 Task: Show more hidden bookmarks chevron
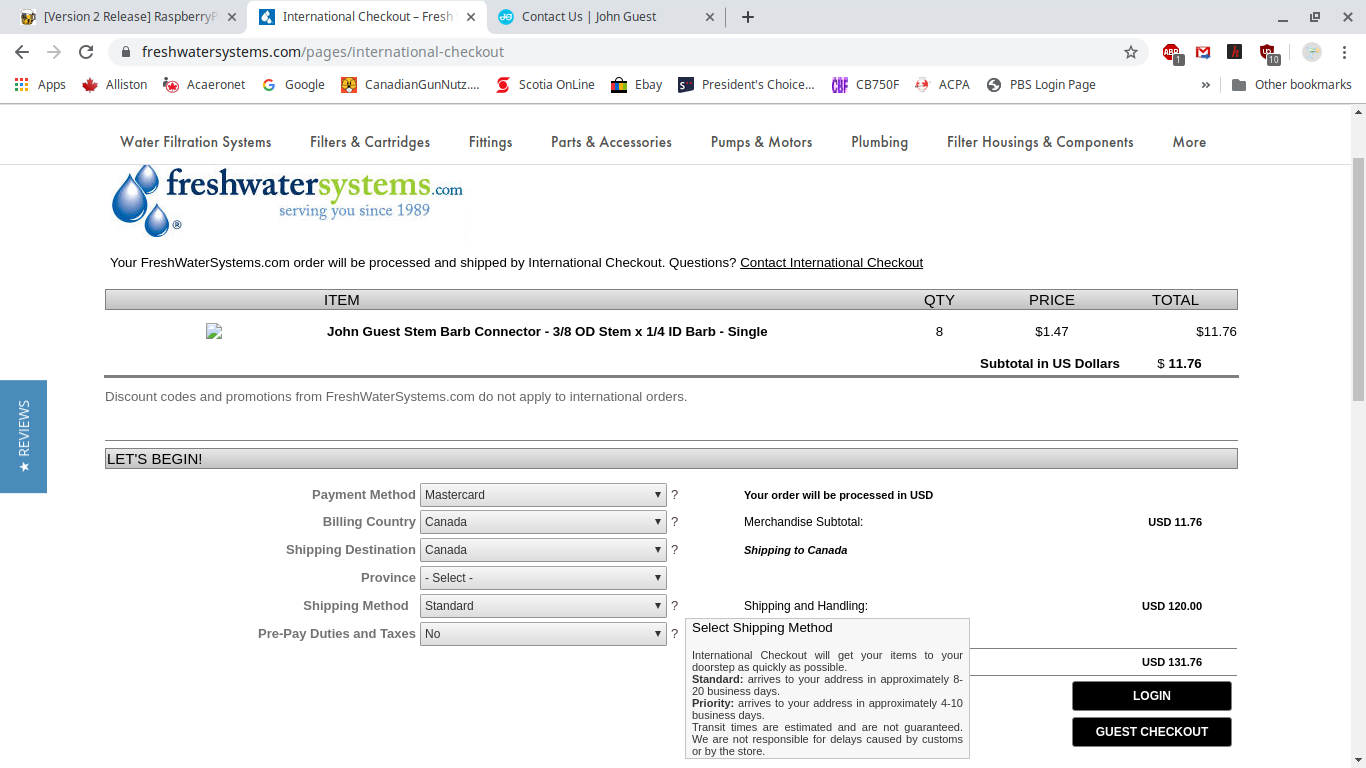point(1205,85)
